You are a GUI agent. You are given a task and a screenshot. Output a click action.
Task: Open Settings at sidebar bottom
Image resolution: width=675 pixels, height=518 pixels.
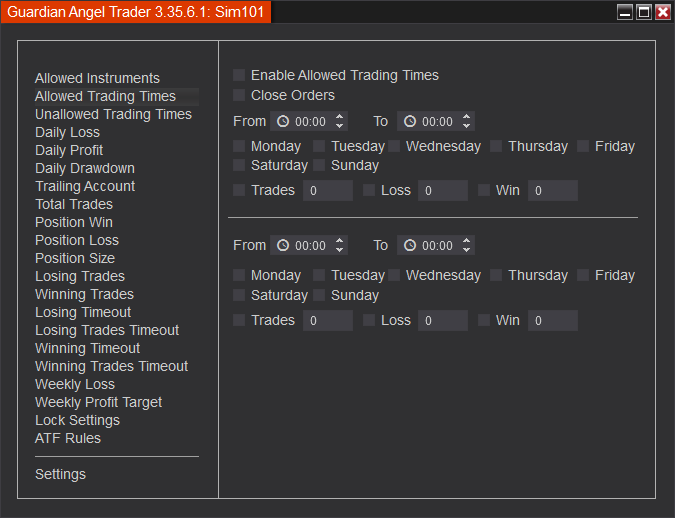pyautogui.click(x=60, y=474)
